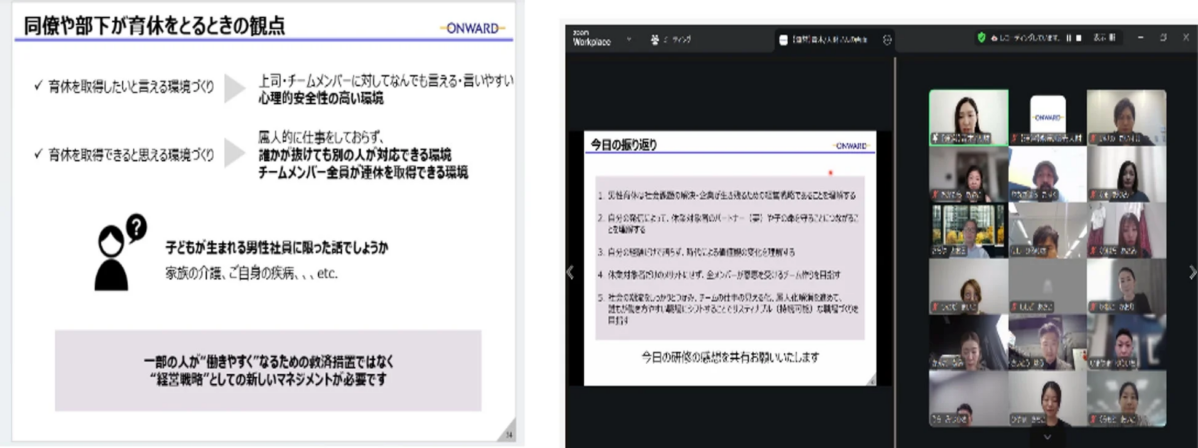This screenshot has width=1198, height=448.
Task: Open the 表示 view options button
Action: pos(1105,37)
